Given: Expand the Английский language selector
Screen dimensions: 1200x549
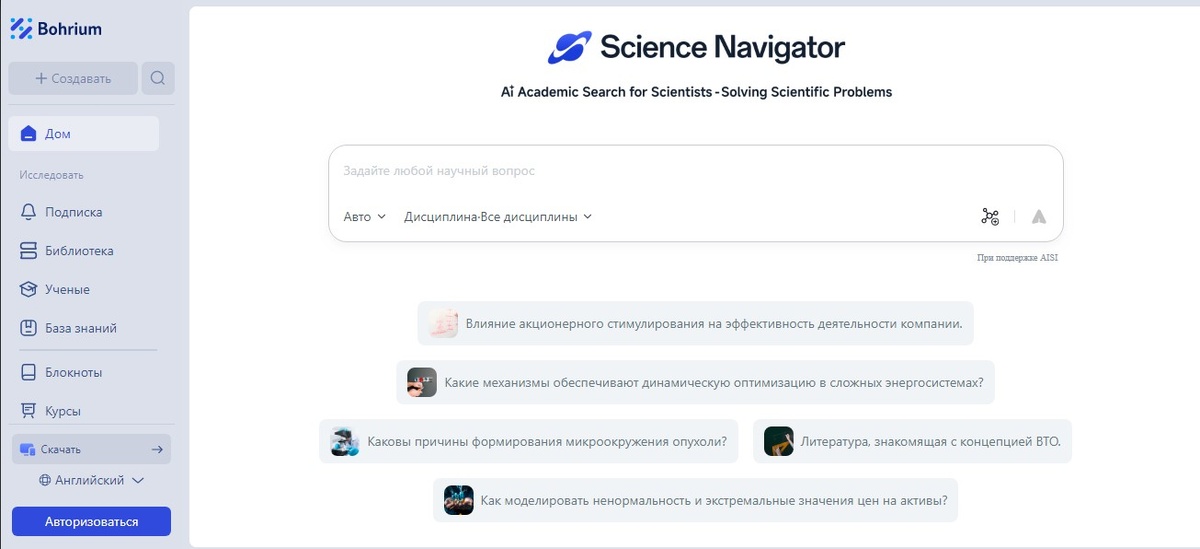Looking at the screenshot, I should click(x=91, y=480).
